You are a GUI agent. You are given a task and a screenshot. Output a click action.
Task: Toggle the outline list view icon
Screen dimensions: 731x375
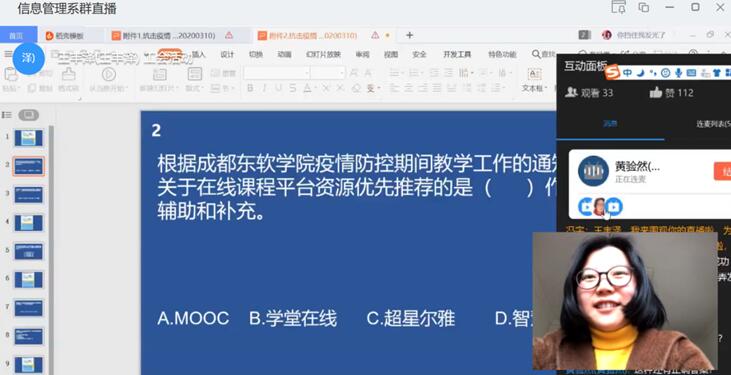tap(7, 115)
